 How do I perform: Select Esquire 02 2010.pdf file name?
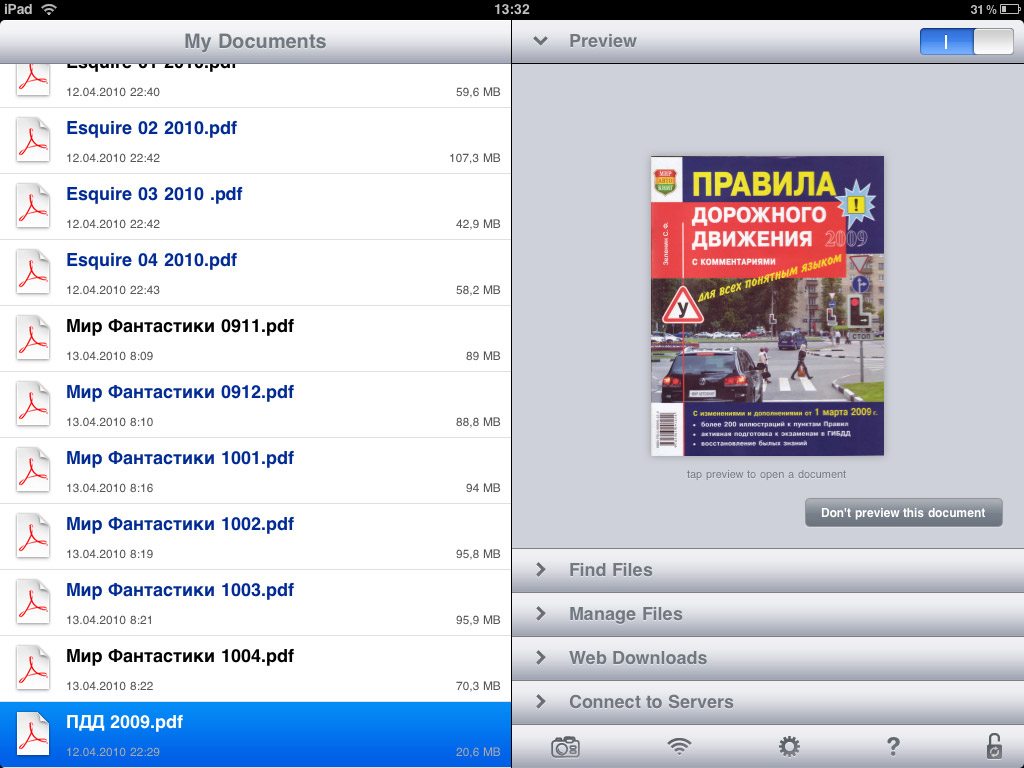(x=152, y=128)
